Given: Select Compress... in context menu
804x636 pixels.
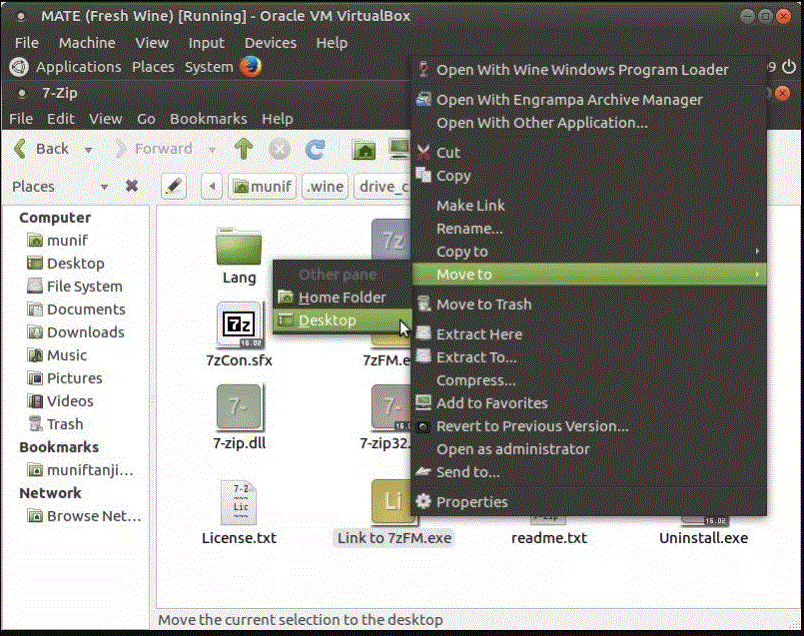Looking at the screenshot, I should (589, 380).
